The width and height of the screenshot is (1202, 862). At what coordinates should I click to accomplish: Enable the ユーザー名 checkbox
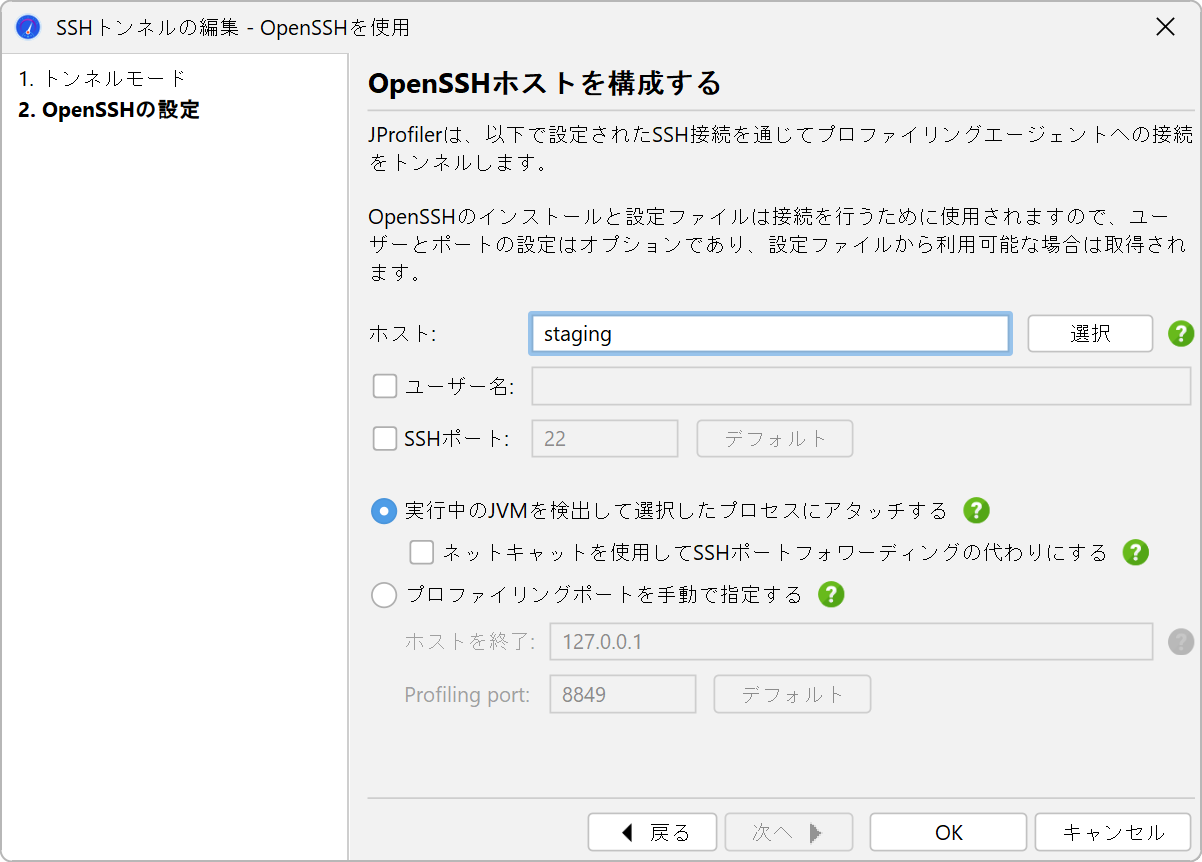[385, 386]
